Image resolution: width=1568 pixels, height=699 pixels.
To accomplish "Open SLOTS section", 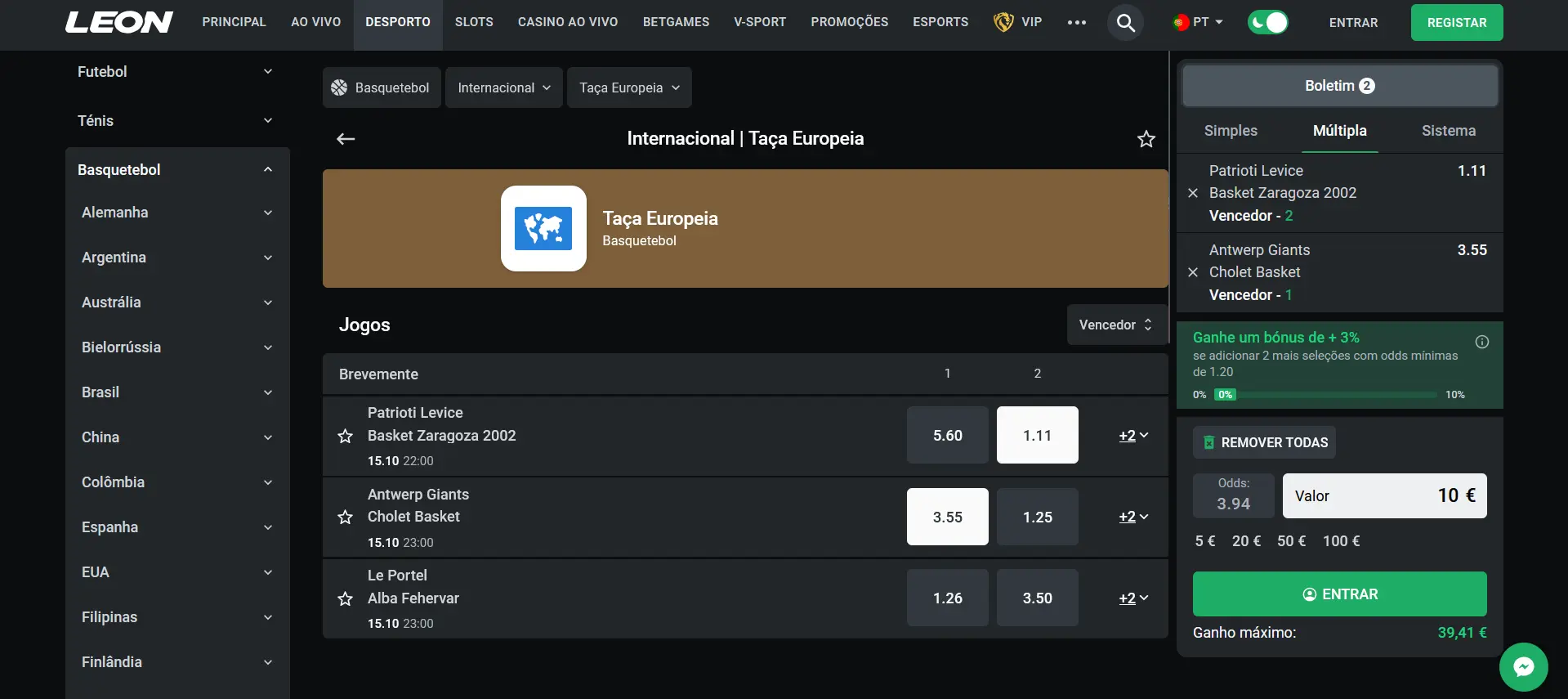I will (474, 22).
